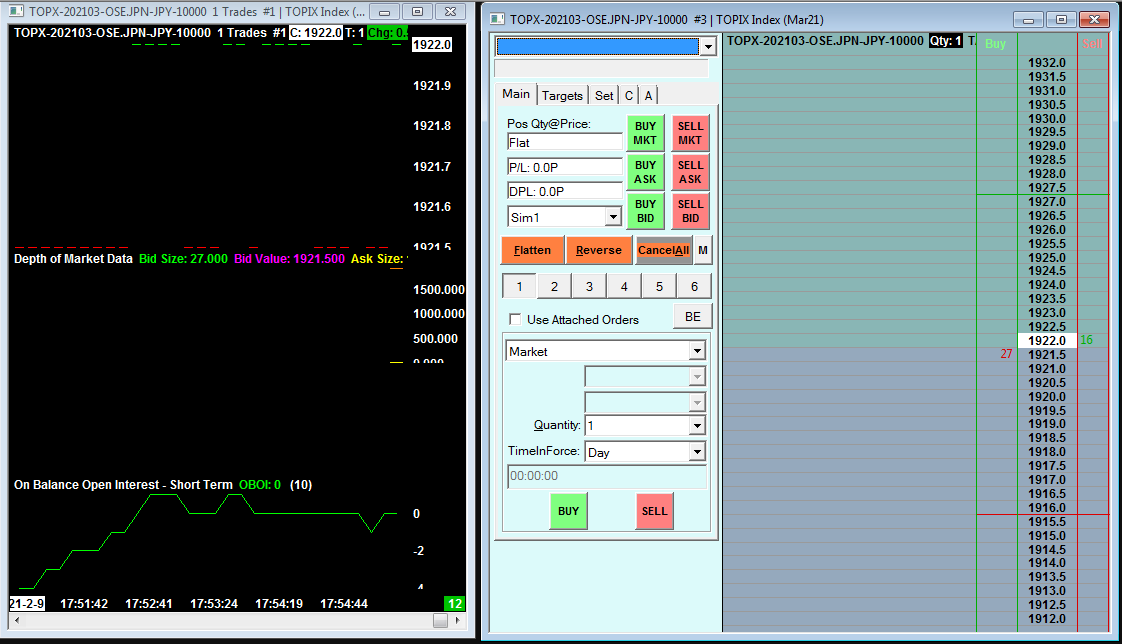Click the Bid Value: 1921.500 label
The height and width of the screenshot is (644, 1122).
click(289, 258)
